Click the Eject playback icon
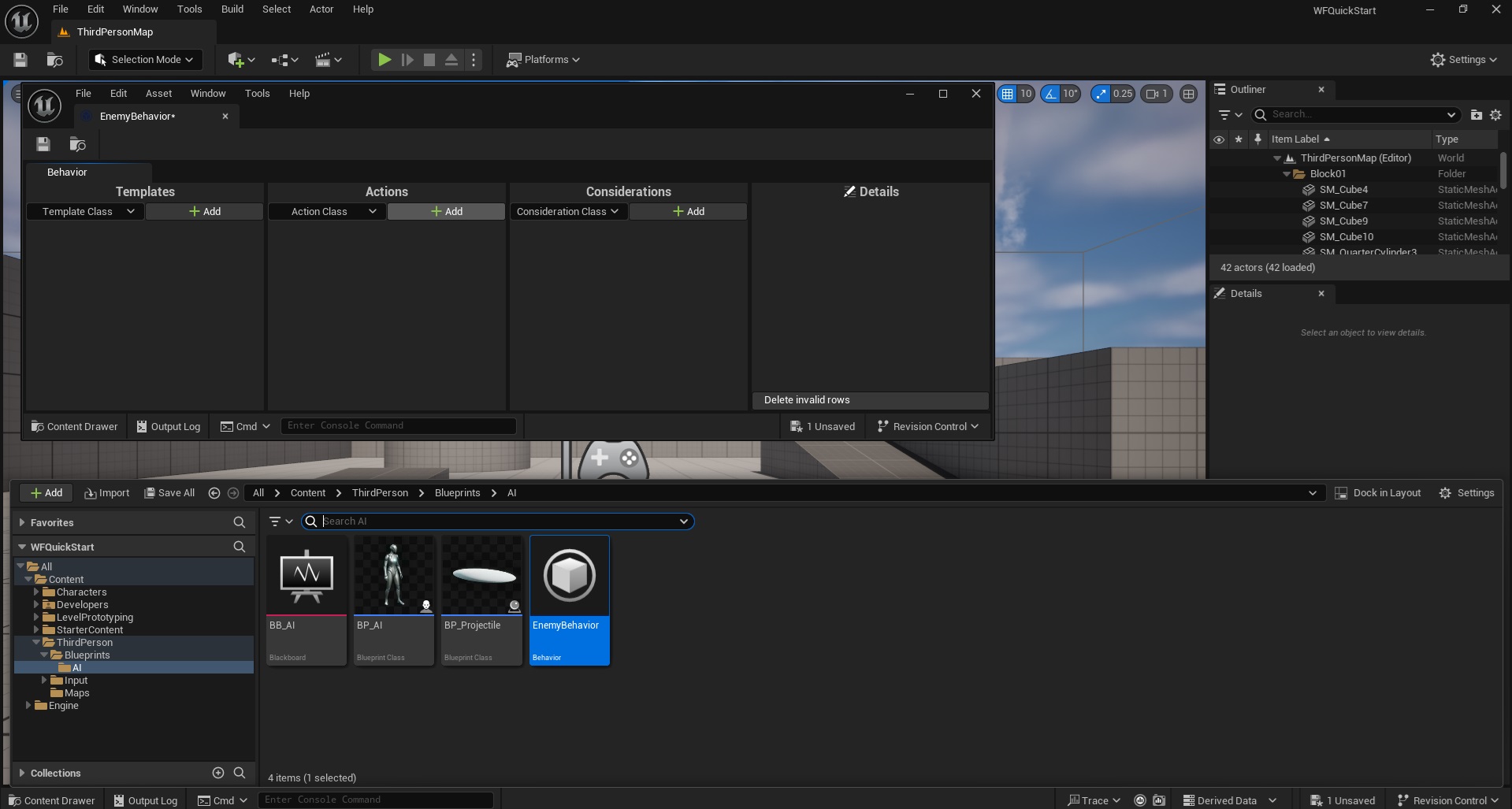 click(451, 60)
